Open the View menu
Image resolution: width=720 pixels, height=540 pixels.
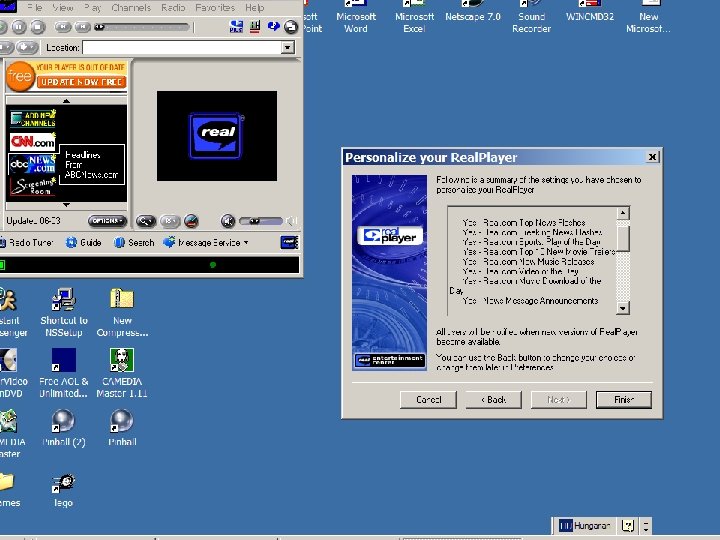tap(63, 8)
